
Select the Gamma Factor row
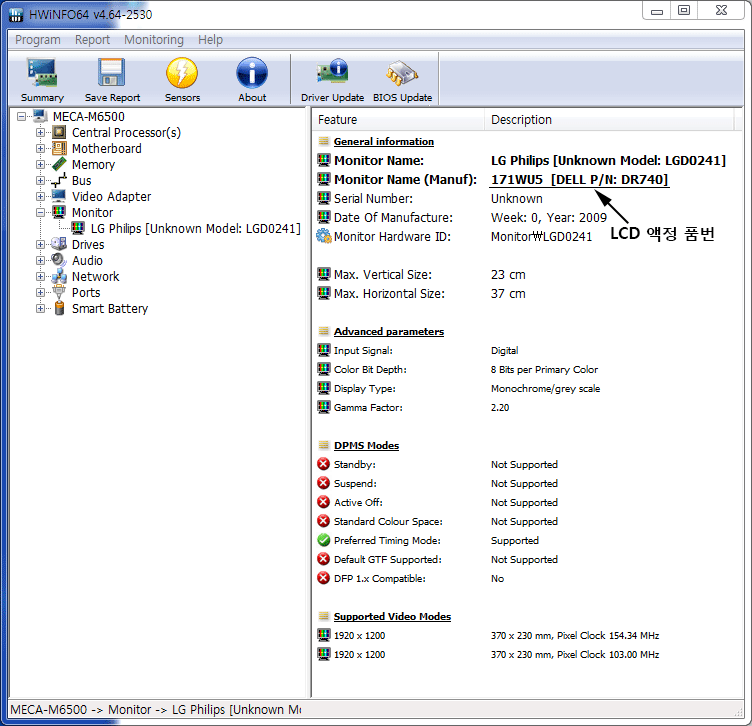tap(526, 408)
